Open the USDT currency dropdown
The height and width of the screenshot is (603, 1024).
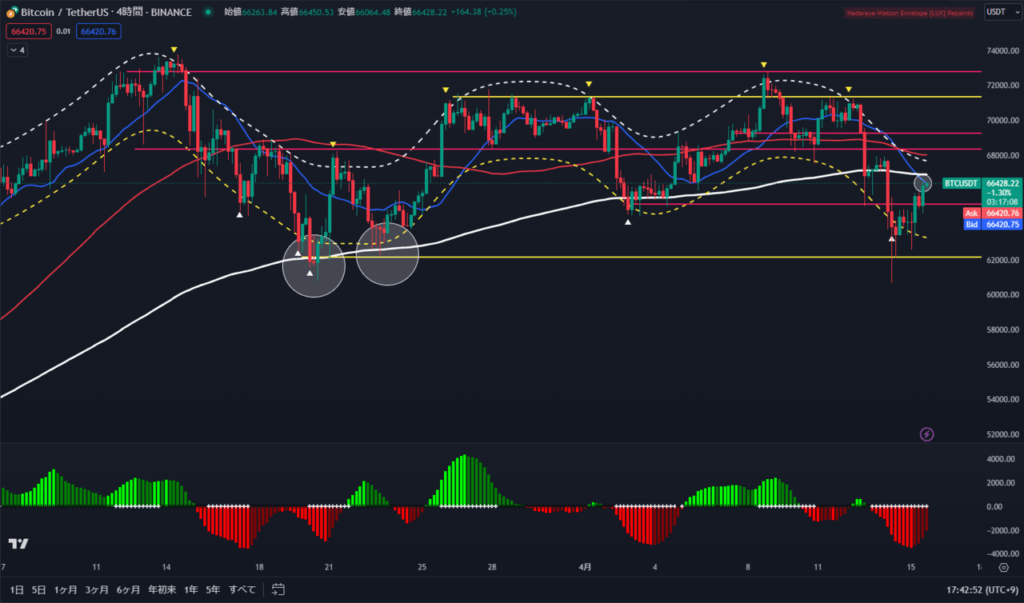pyautogui.click(x=1002, y=12)
